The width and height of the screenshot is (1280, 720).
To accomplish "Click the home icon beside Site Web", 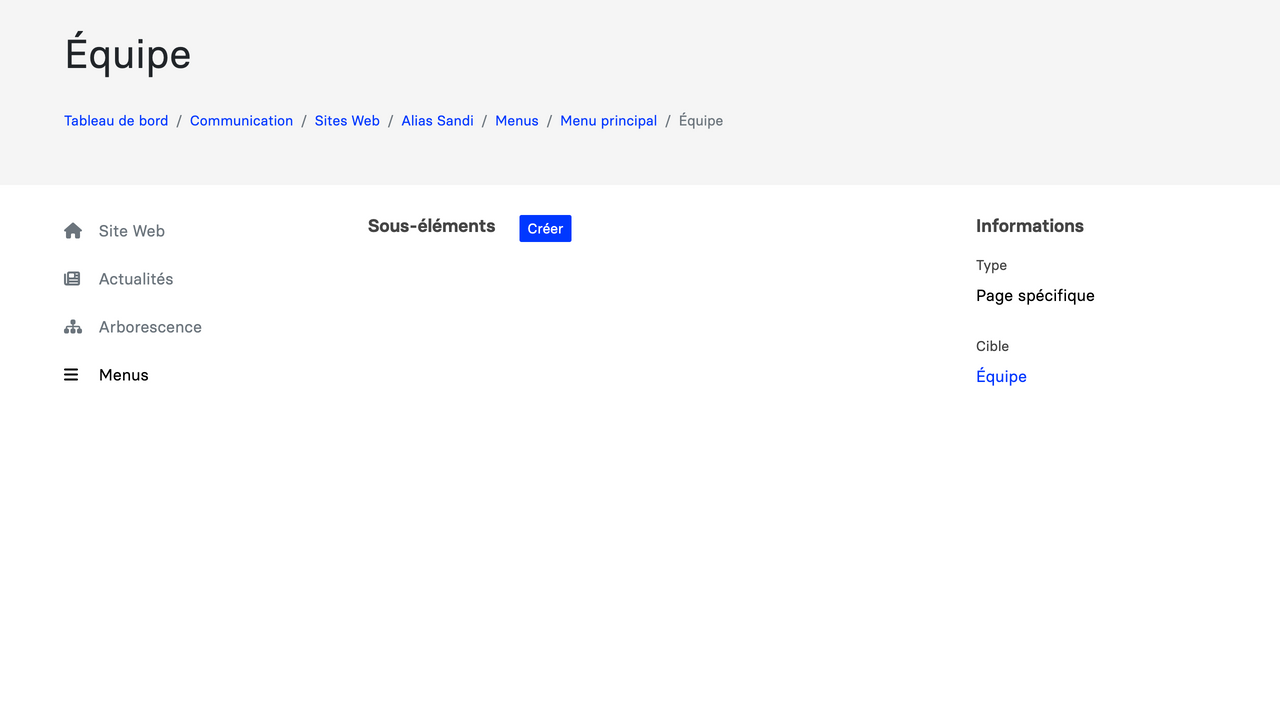I will (73, 231).
